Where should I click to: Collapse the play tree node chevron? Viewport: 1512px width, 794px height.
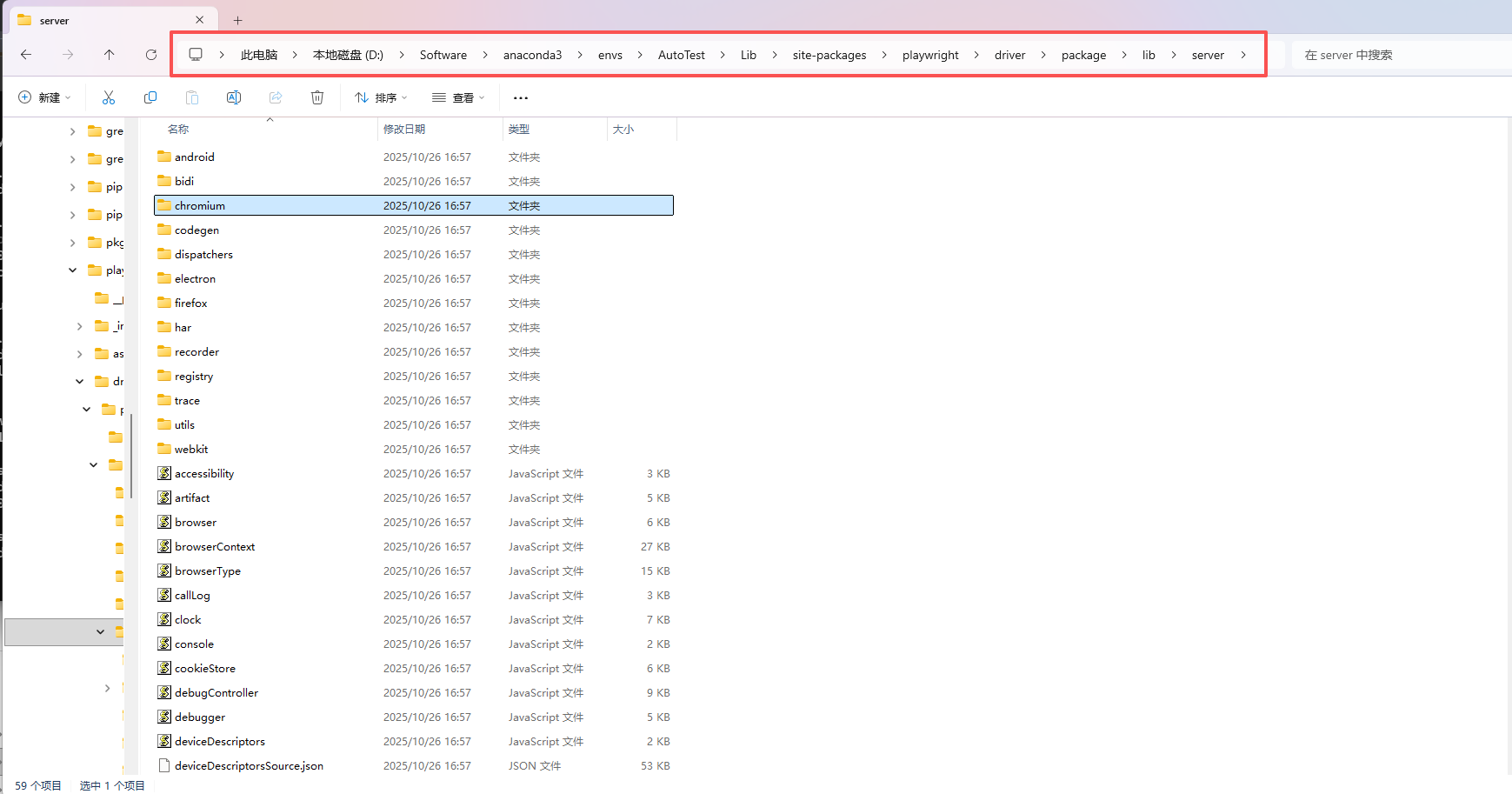(x=72, y=270)
